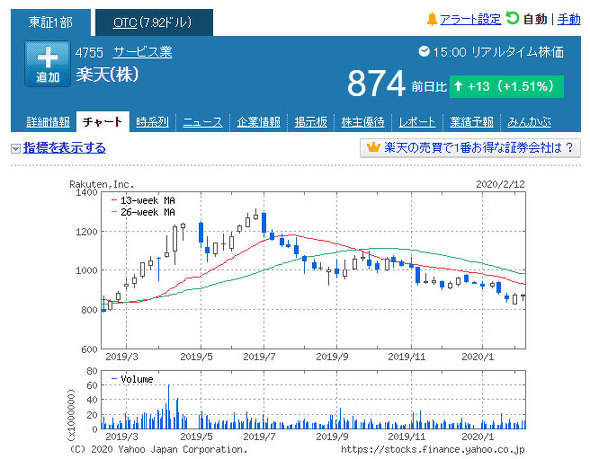Open the サービス業 sector link
Image resolution: width=590 pixels, height=459 pixels.
(143, 52)
